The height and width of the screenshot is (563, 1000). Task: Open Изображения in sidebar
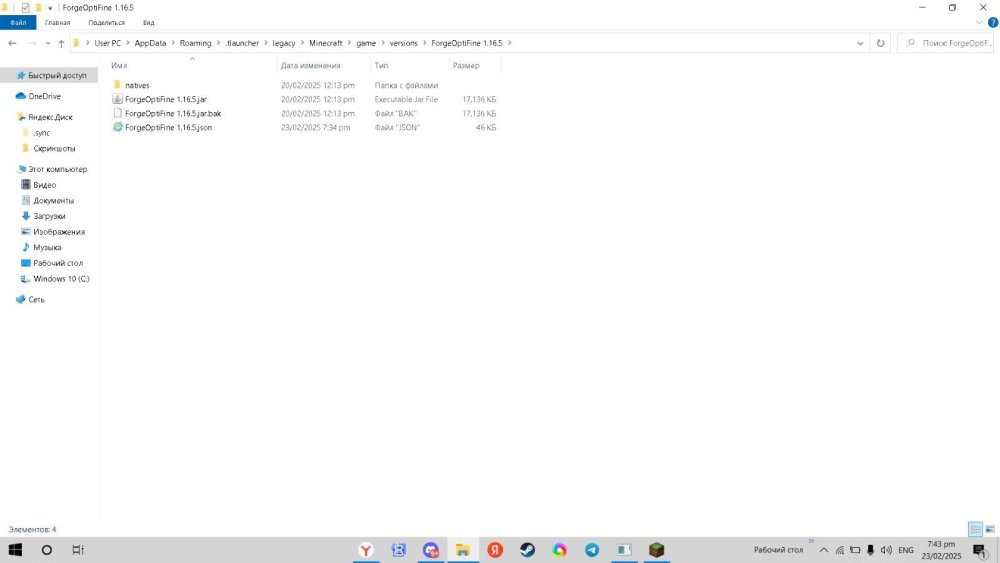pos(59,232)
